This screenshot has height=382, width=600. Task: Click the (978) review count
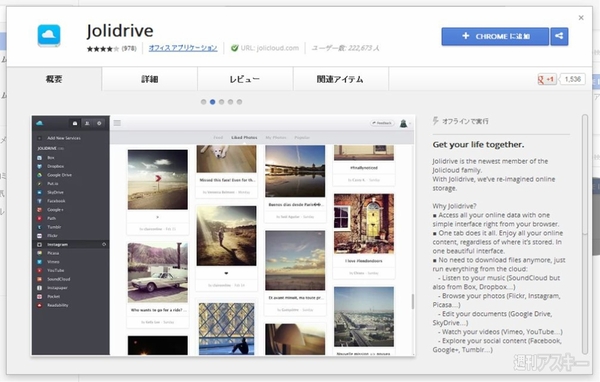coord(129,49)
